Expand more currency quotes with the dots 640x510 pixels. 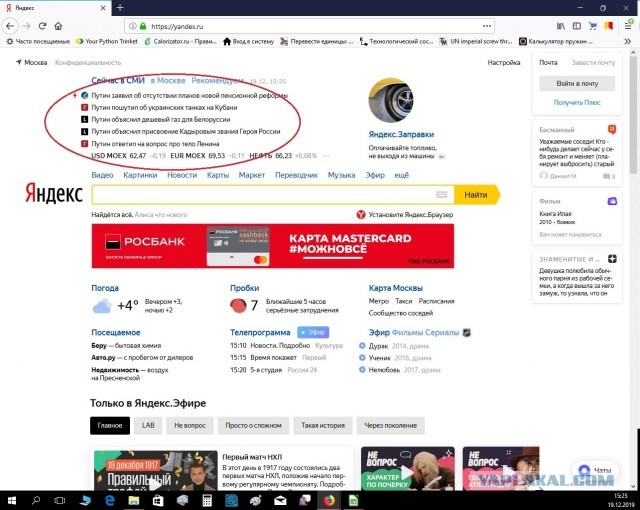[x=326, y=155]
